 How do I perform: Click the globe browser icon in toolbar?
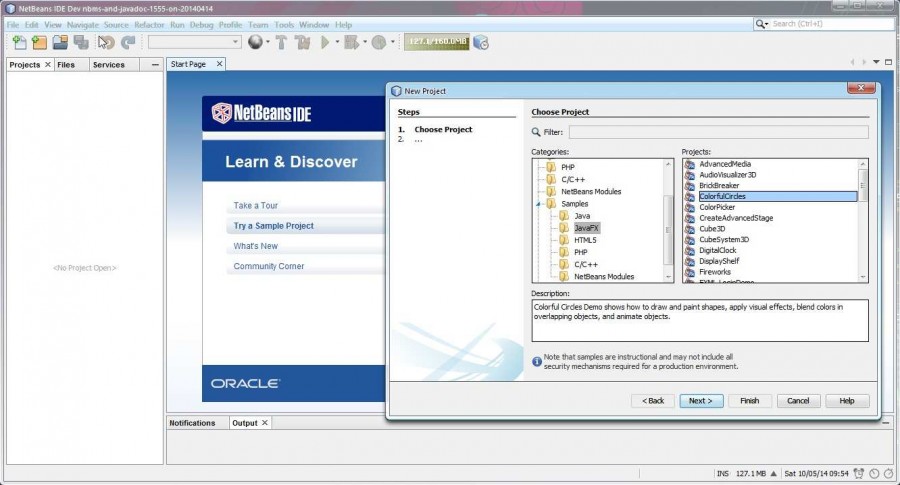pos(255,42)
